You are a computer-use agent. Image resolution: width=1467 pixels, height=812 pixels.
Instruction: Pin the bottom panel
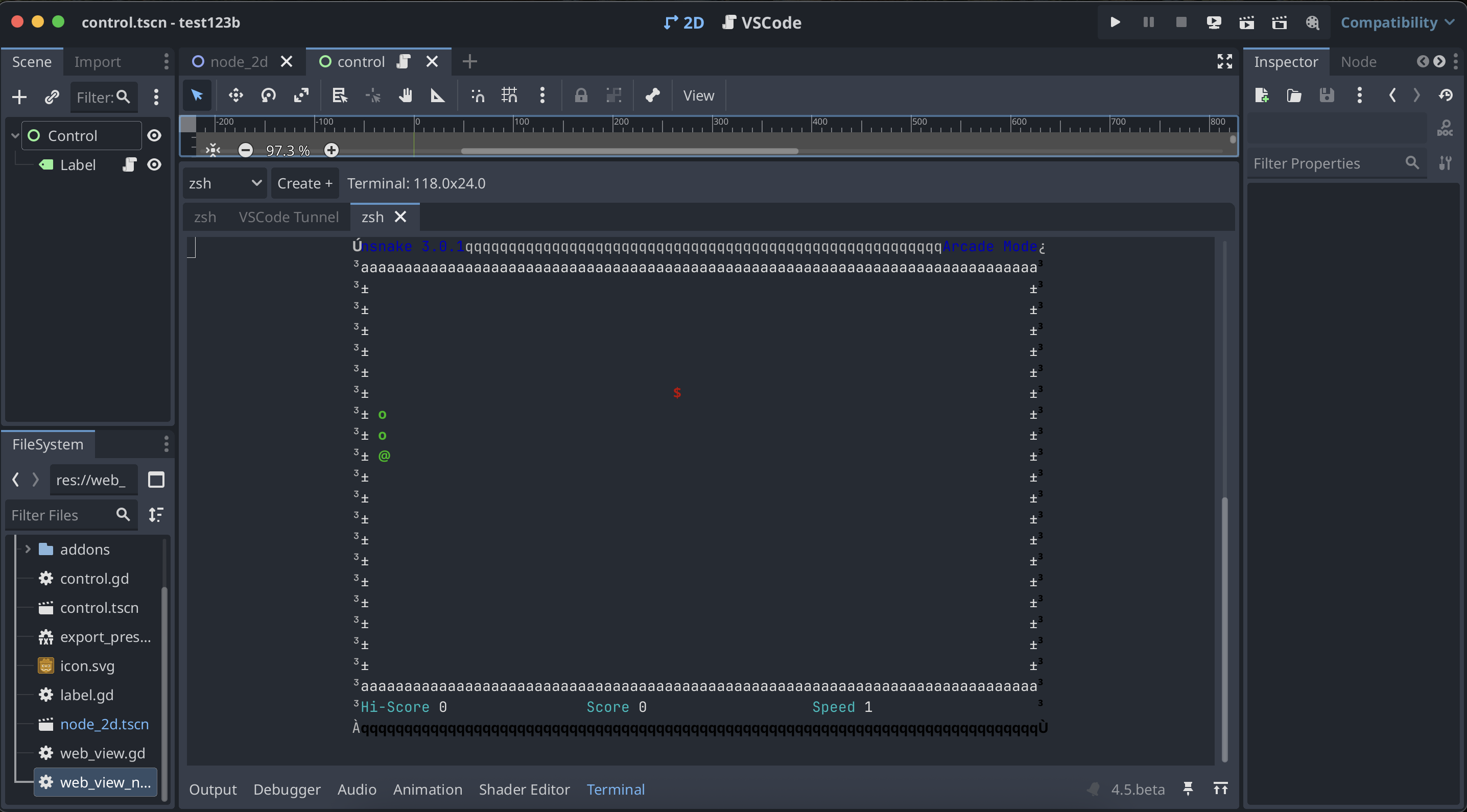tap(1188, 789)
